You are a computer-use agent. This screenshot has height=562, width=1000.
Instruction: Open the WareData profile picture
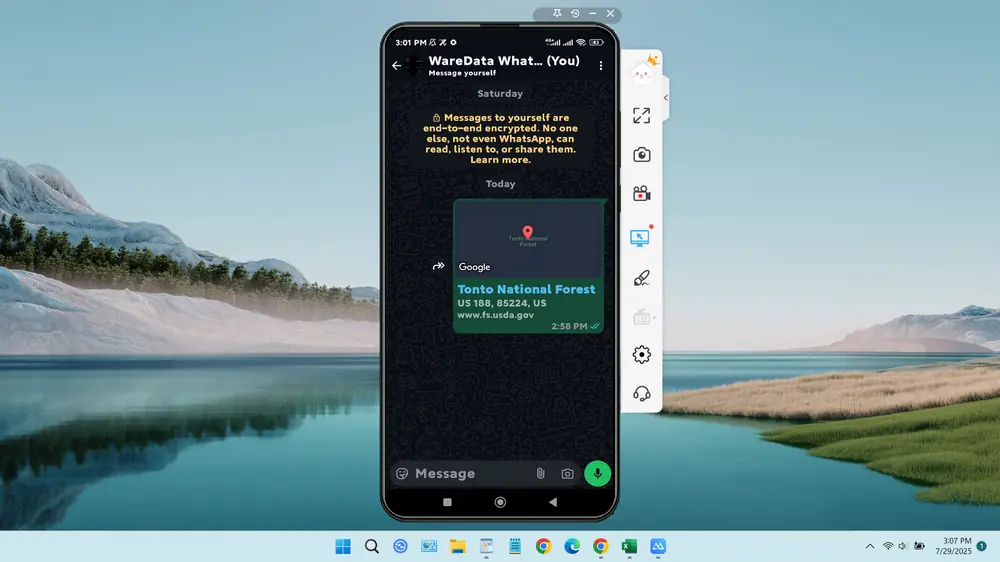pos(415,65)
